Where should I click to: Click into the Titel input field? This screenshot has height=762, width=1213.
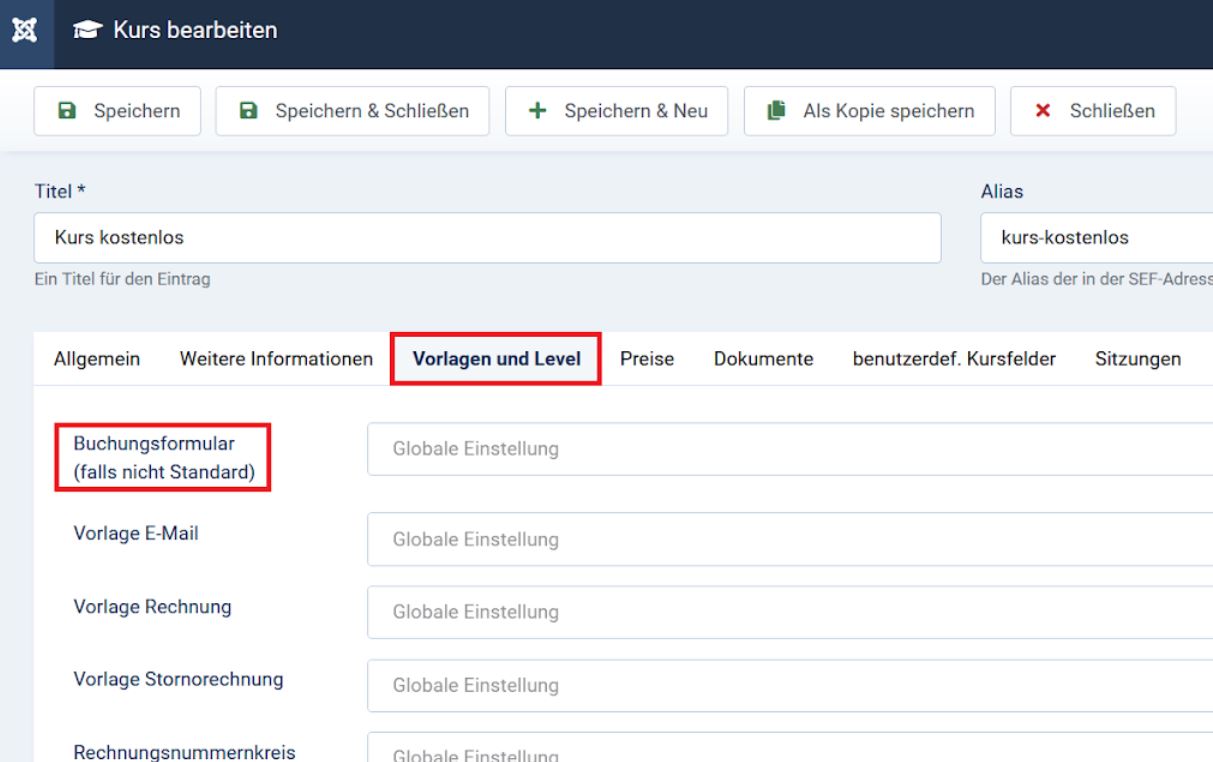[487, 238]
